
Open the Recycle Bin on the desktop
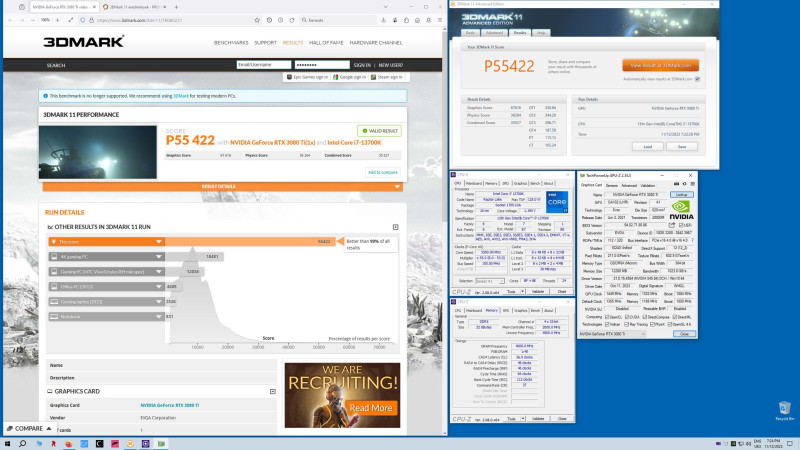pos(785,411)
